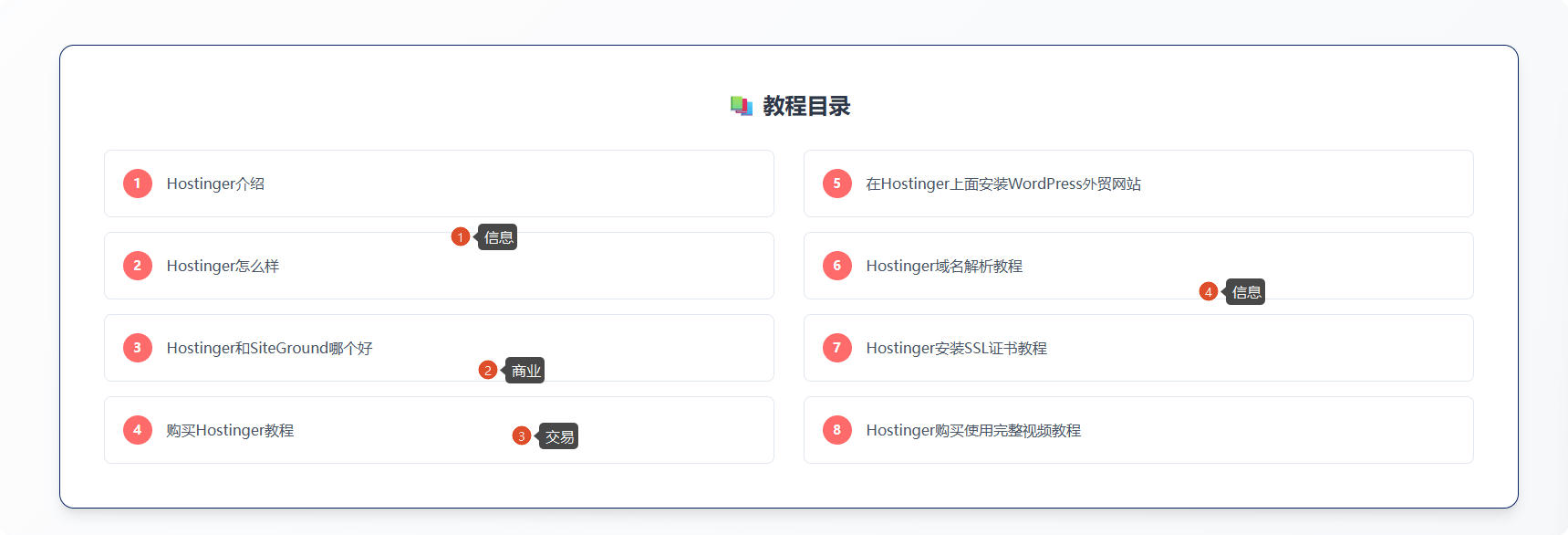Open the Hostinger和SiteGround哪个好 entry
The image size is (1568, 535).
(x=268, y=347)
